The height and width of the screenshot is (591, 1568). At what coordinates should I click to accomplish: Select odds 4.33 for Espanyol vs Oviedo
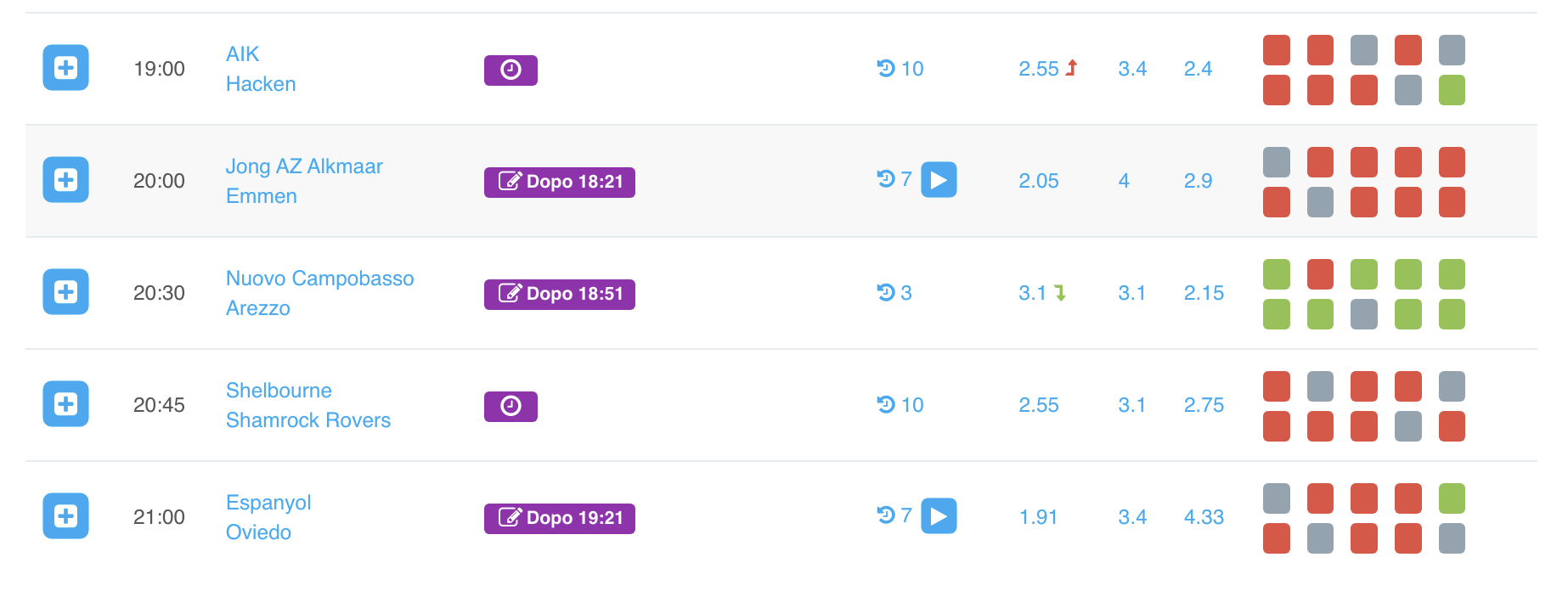click(x=1204, y=517)
